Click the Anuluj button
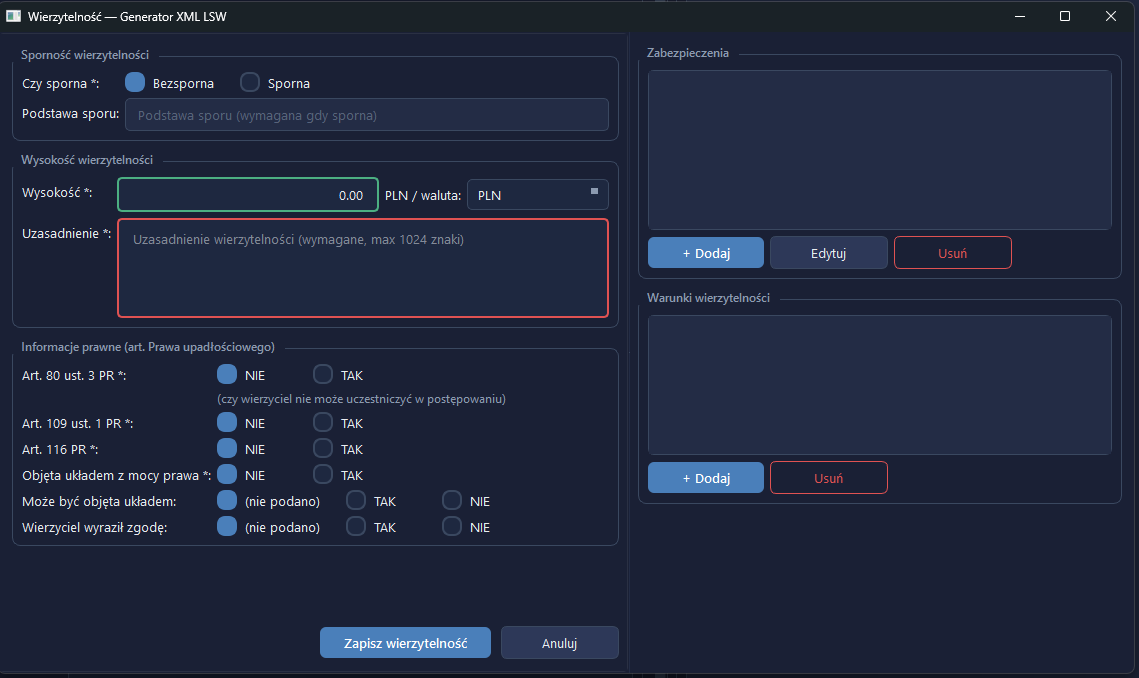The height and width of the screenshot is (678, 1139). [x=559, y=643]
